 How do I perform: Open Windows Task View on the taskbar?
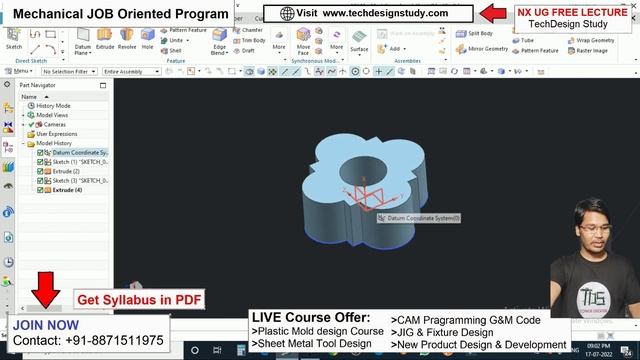(x=217, y=350)
